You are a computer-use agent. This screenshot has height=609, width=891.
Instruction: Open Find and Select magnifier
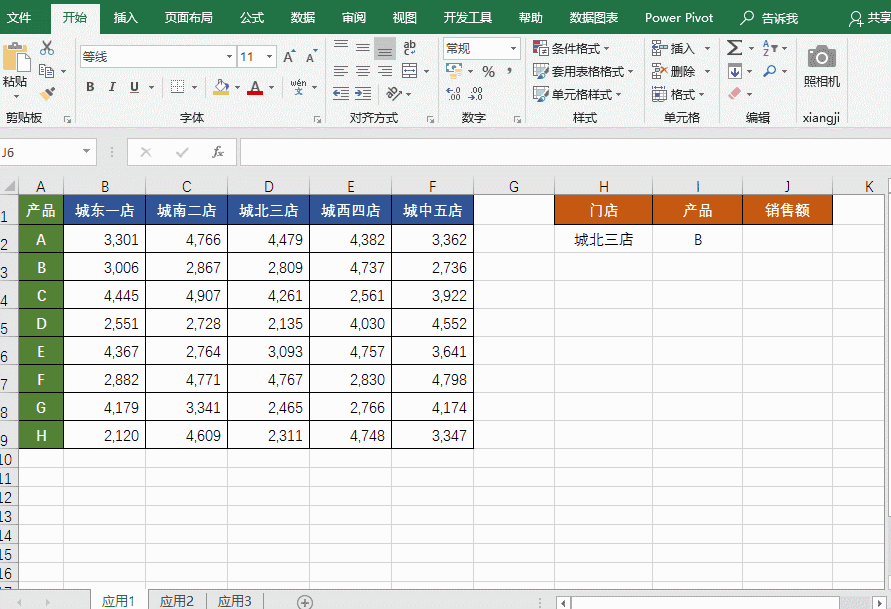click(770, 71)
